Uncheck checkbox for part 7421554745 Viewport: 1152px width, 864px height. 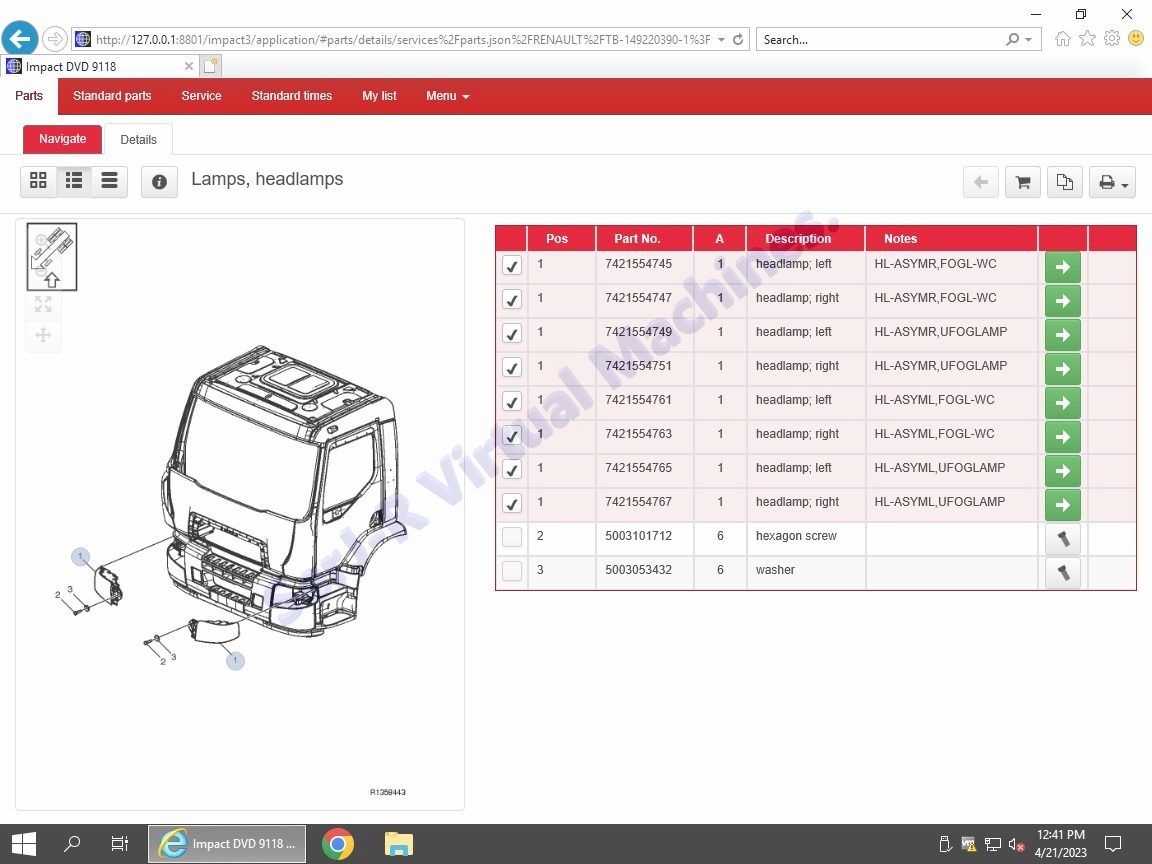tap(512, 265)
